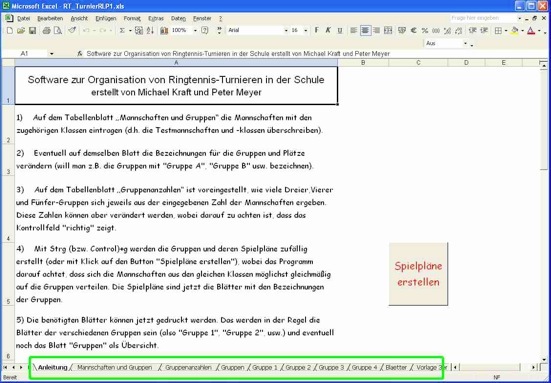551x383 pixels.
Task: Select the Gruppenanzahlen sheet tab
Action: (x=188, y=368)
